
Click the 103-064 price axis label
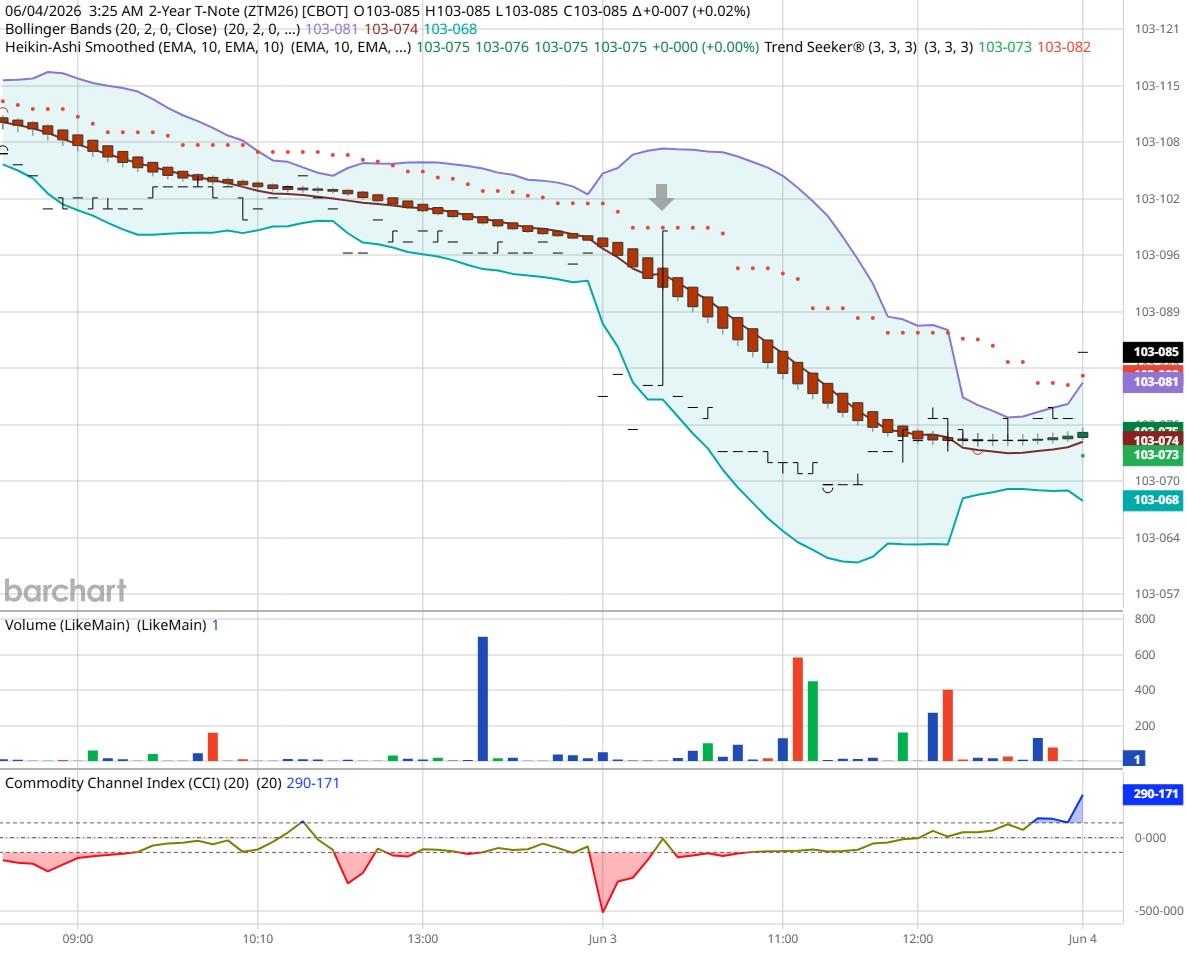pyautogui.click(x=1156, y=537)
